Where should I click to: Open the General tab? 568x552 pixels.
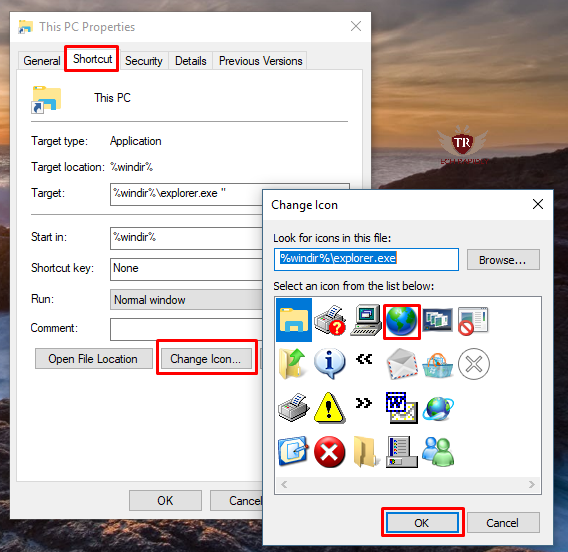[x=42, y=60]
